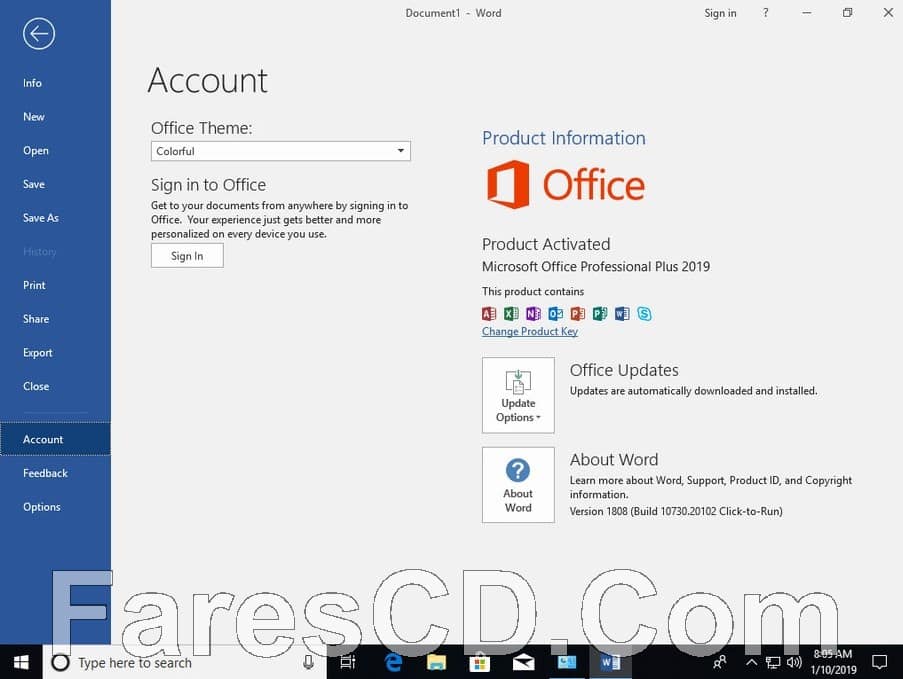Click the Change Product Key link
This screenshot has width=903, height=679.
(530, 331)
